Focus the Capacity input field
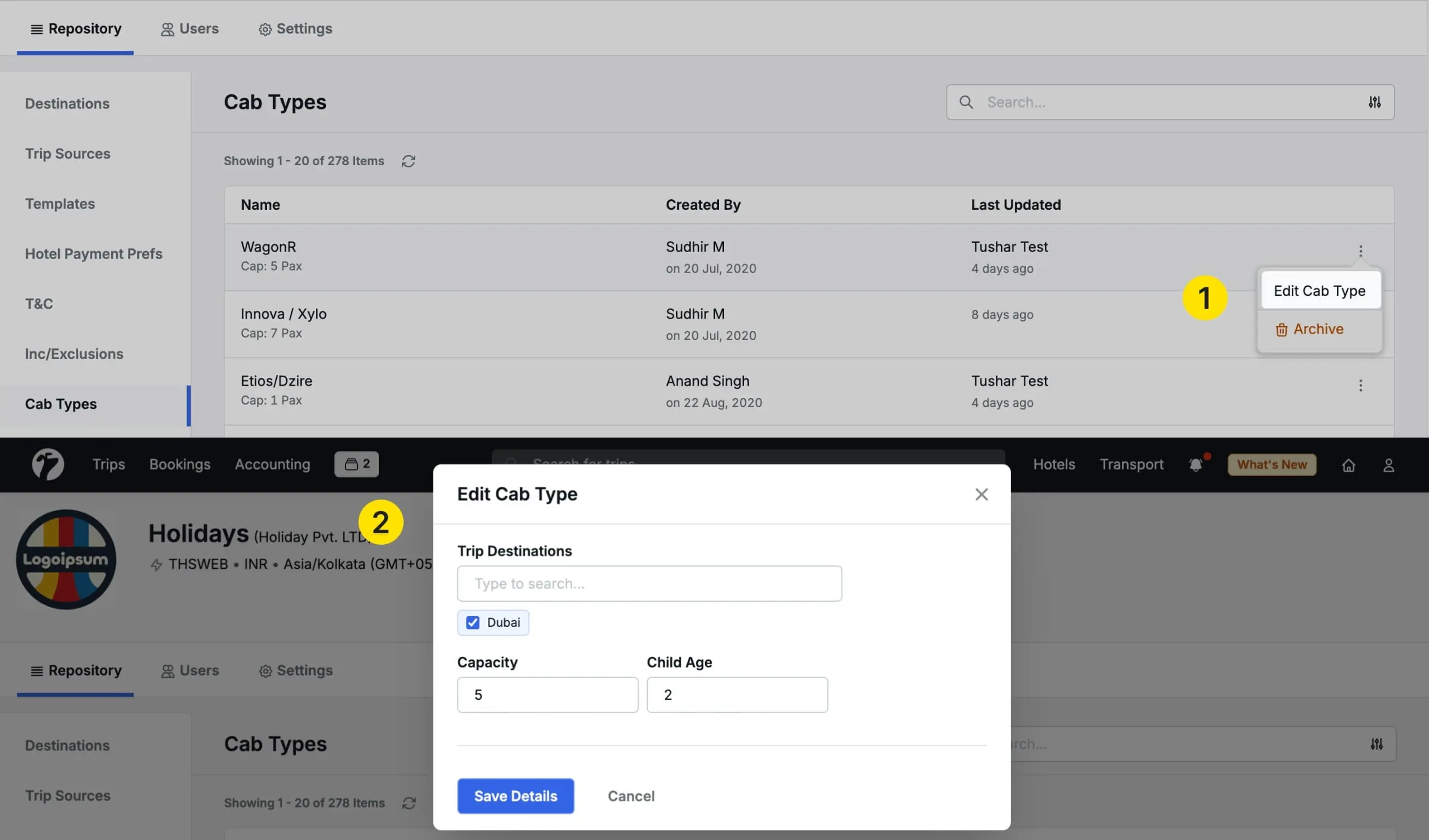1429x840 pixels. click(547, 694)
